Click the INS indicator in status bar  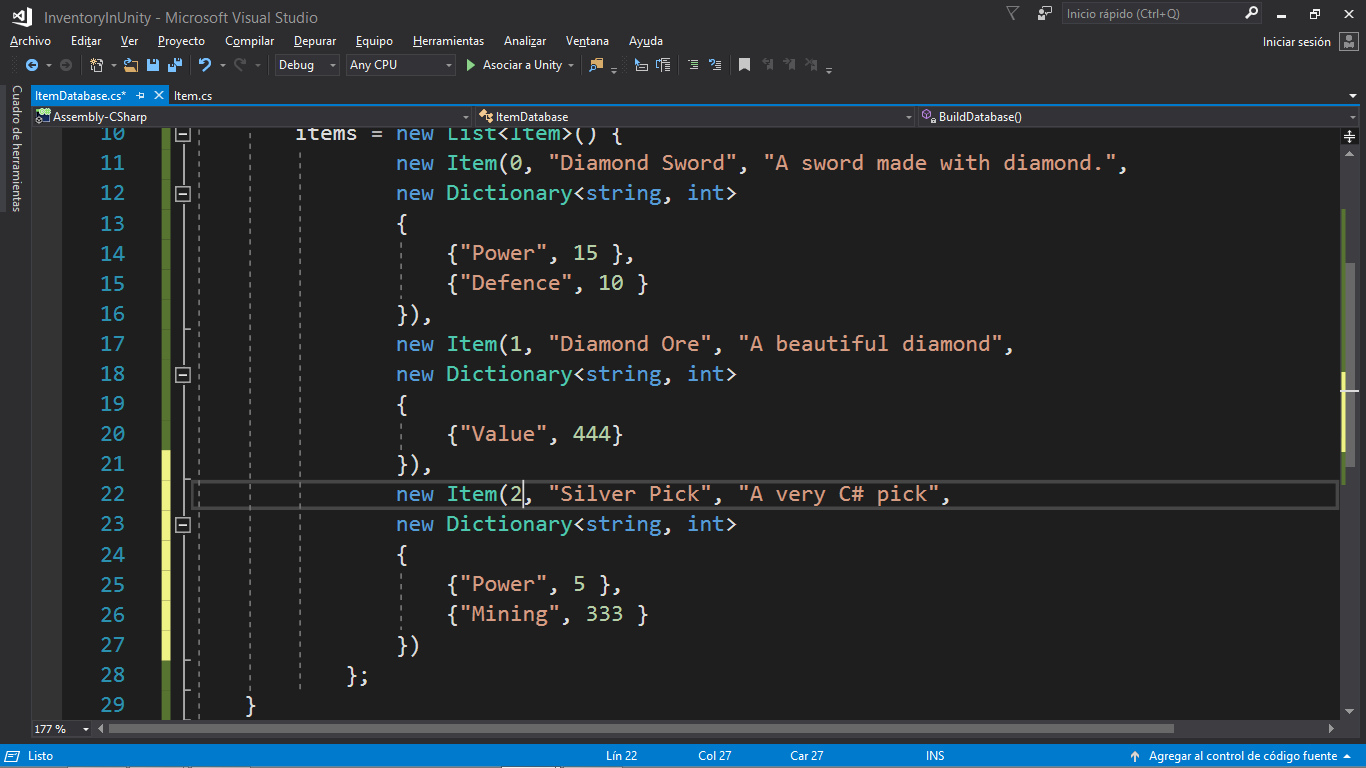point(935,756)
